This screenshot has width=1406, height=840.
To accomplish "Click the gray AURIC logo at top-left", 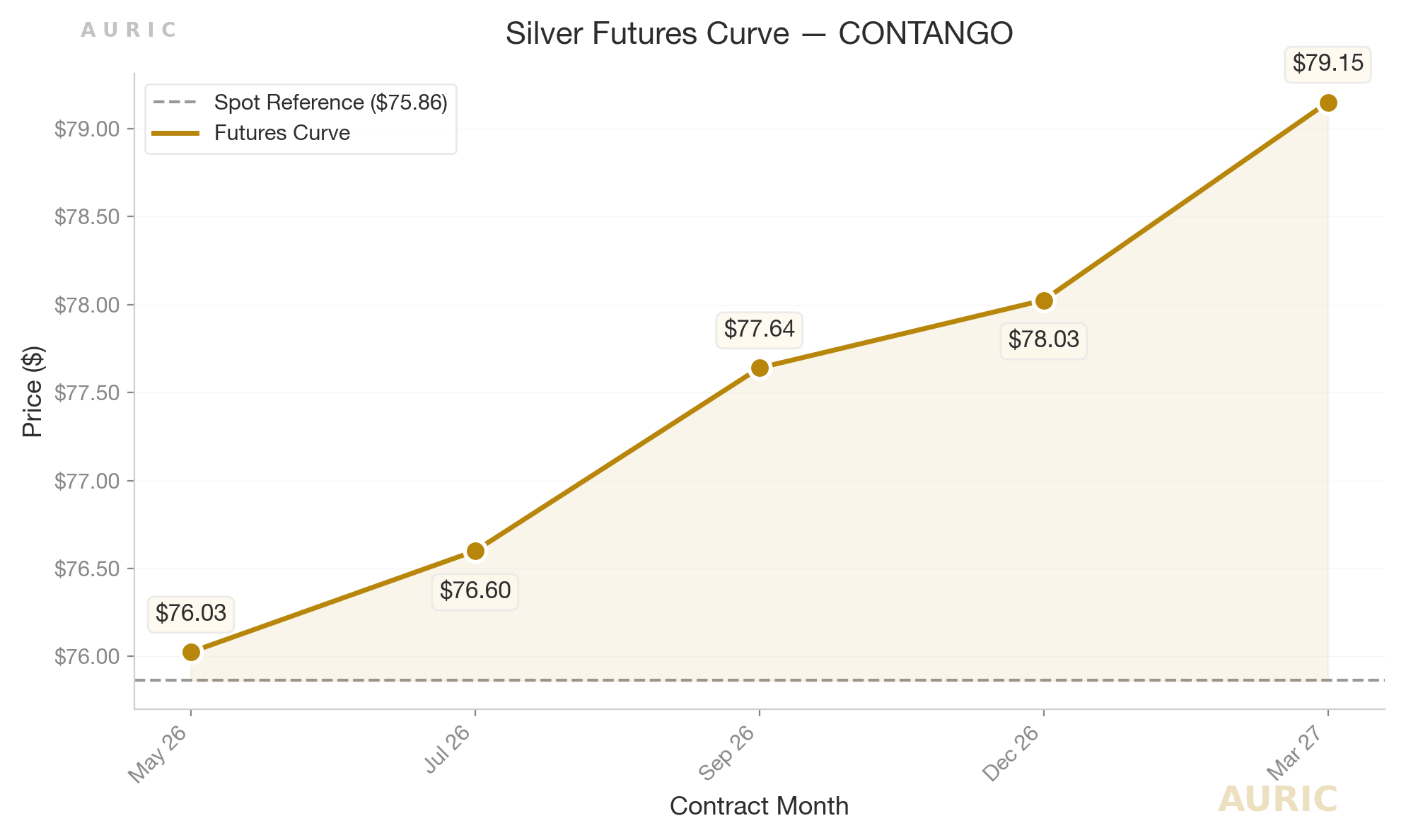I will coord(128,30).
